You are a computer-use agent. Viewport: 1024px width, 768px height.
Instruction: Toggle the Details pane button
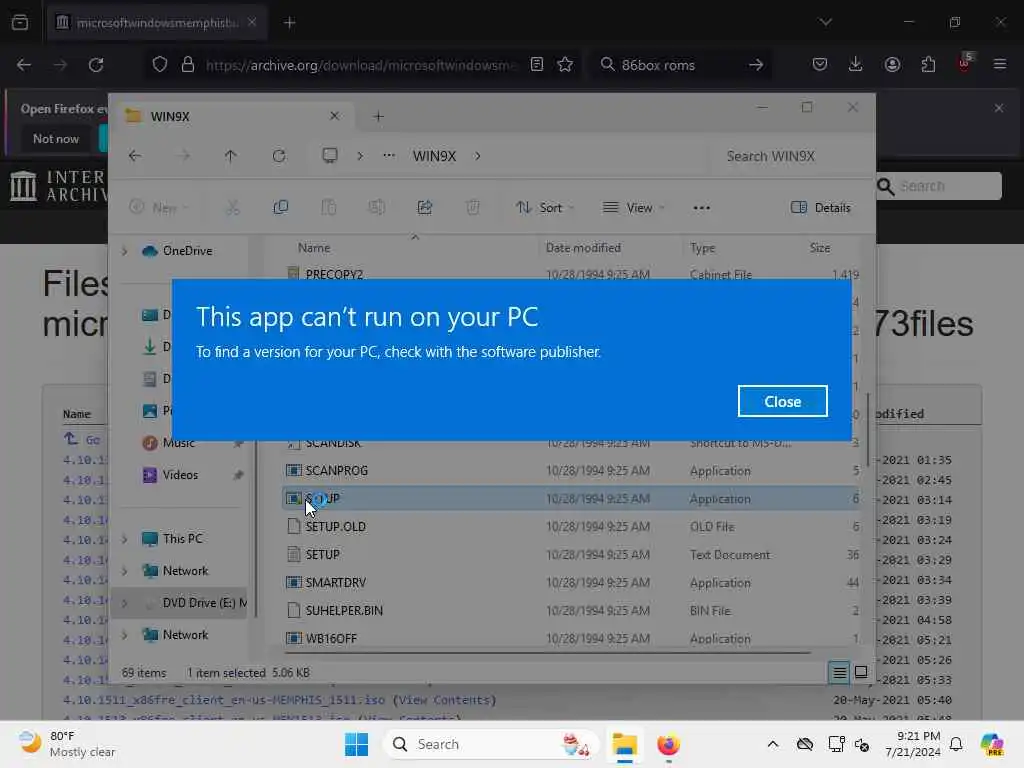821,208
